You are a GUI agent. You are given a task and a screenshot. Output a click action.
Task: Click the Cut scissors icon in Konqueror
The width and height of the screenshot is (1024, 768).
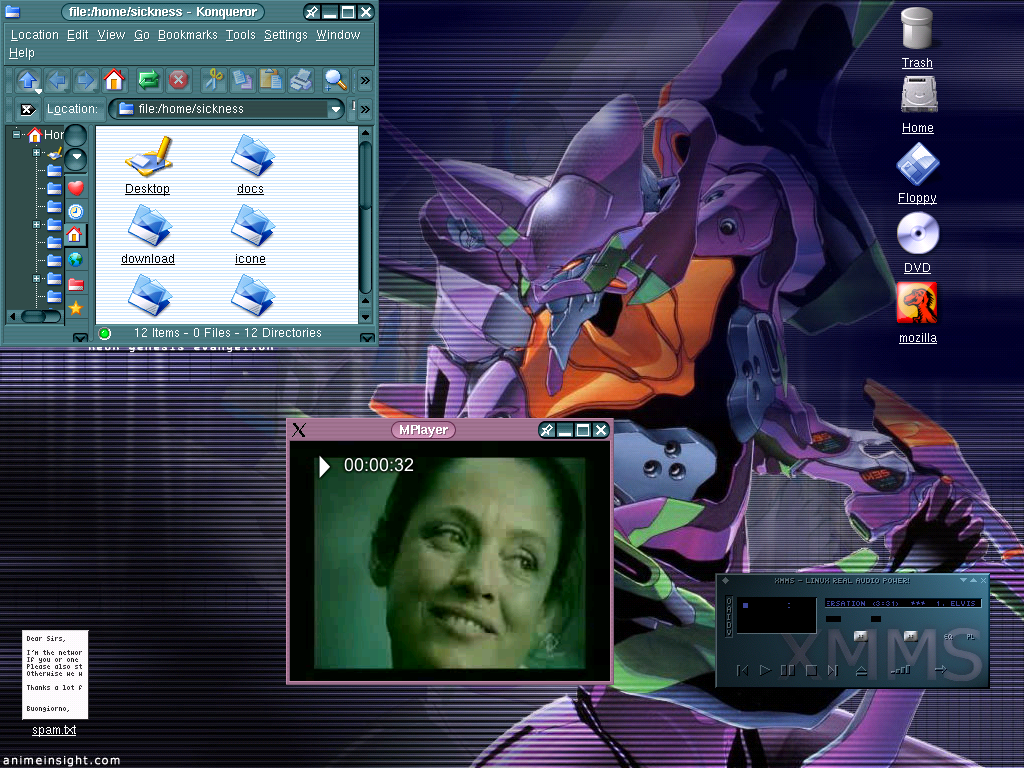(x=213, y=80)
